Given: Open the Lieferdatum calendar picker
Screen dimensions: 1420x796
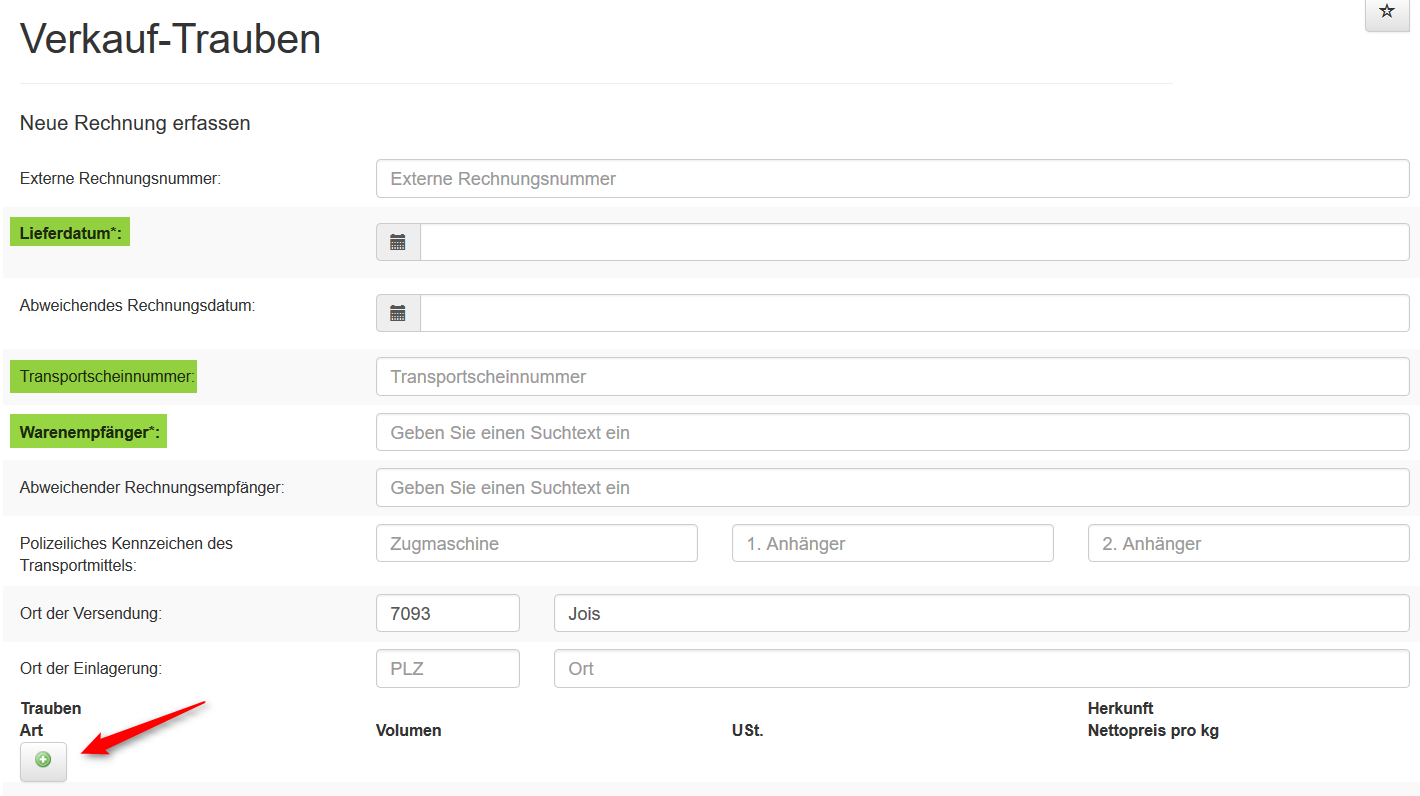Looking at the screenshot, I should tap(398, 242).
